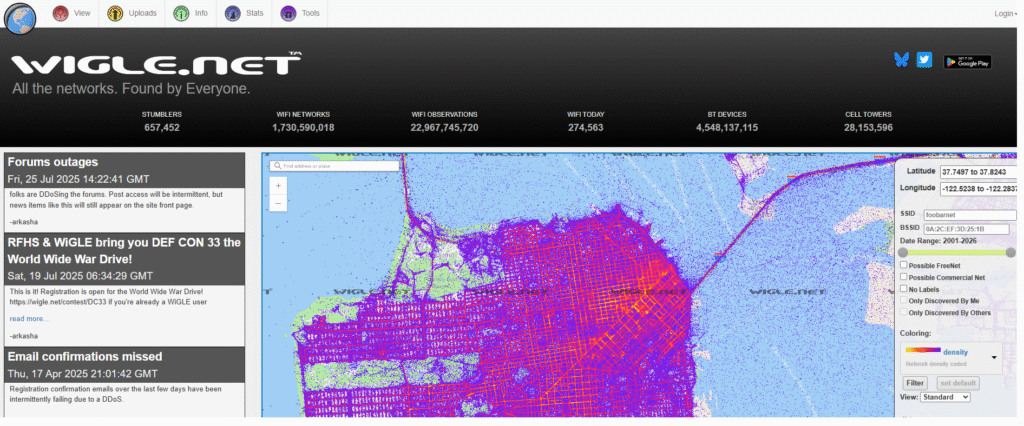
Task: Click the Longitude range field
Action: 978,189
